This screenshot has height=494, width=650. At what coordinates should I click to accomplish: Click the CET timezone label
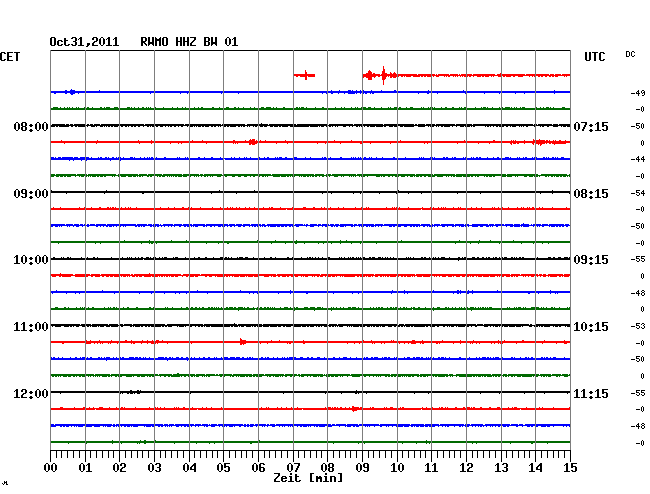pyautogui.click(x=10, y=57)
